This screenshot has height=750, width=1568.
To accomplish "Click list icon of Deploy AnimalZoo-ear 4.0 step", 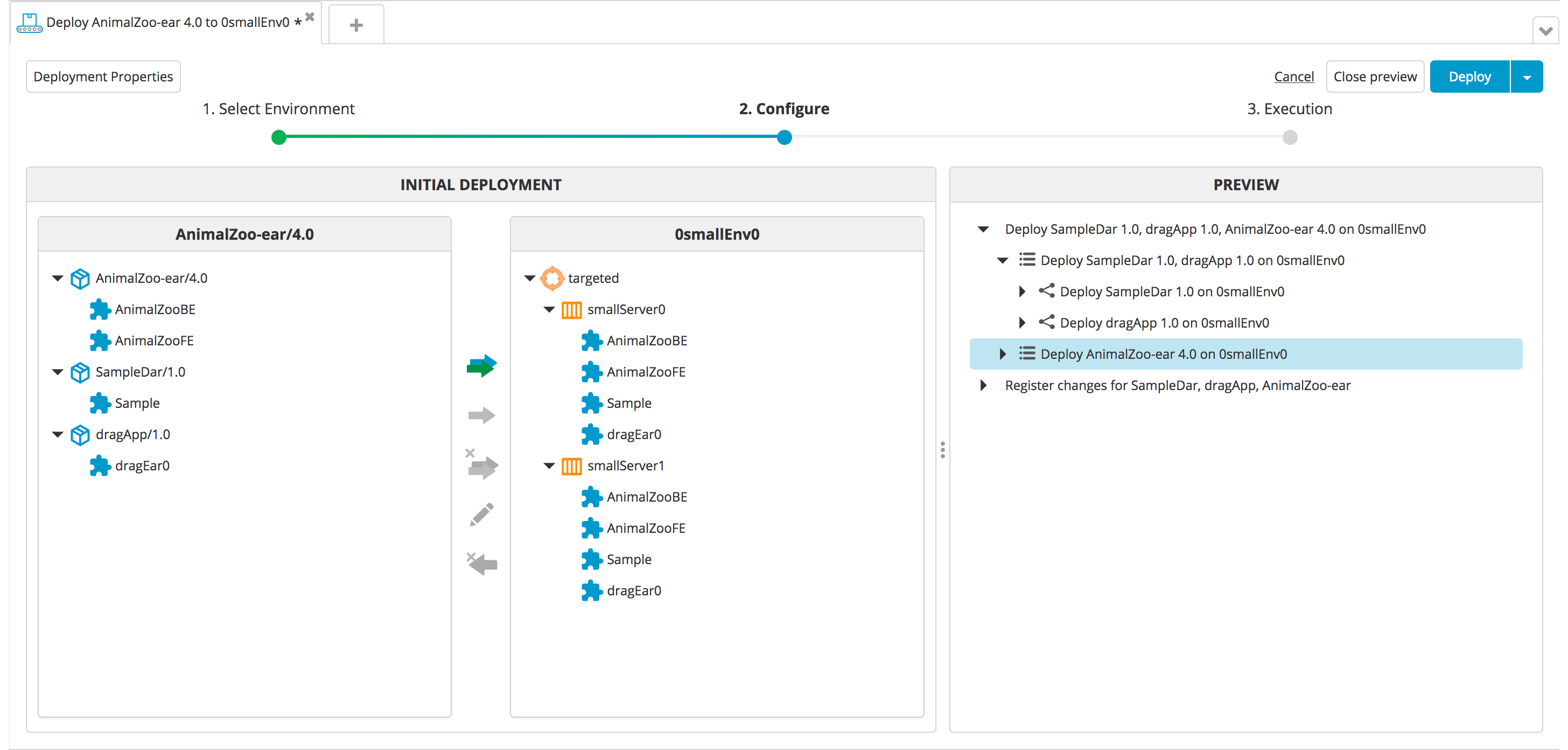I will [x=1027, y=353].
